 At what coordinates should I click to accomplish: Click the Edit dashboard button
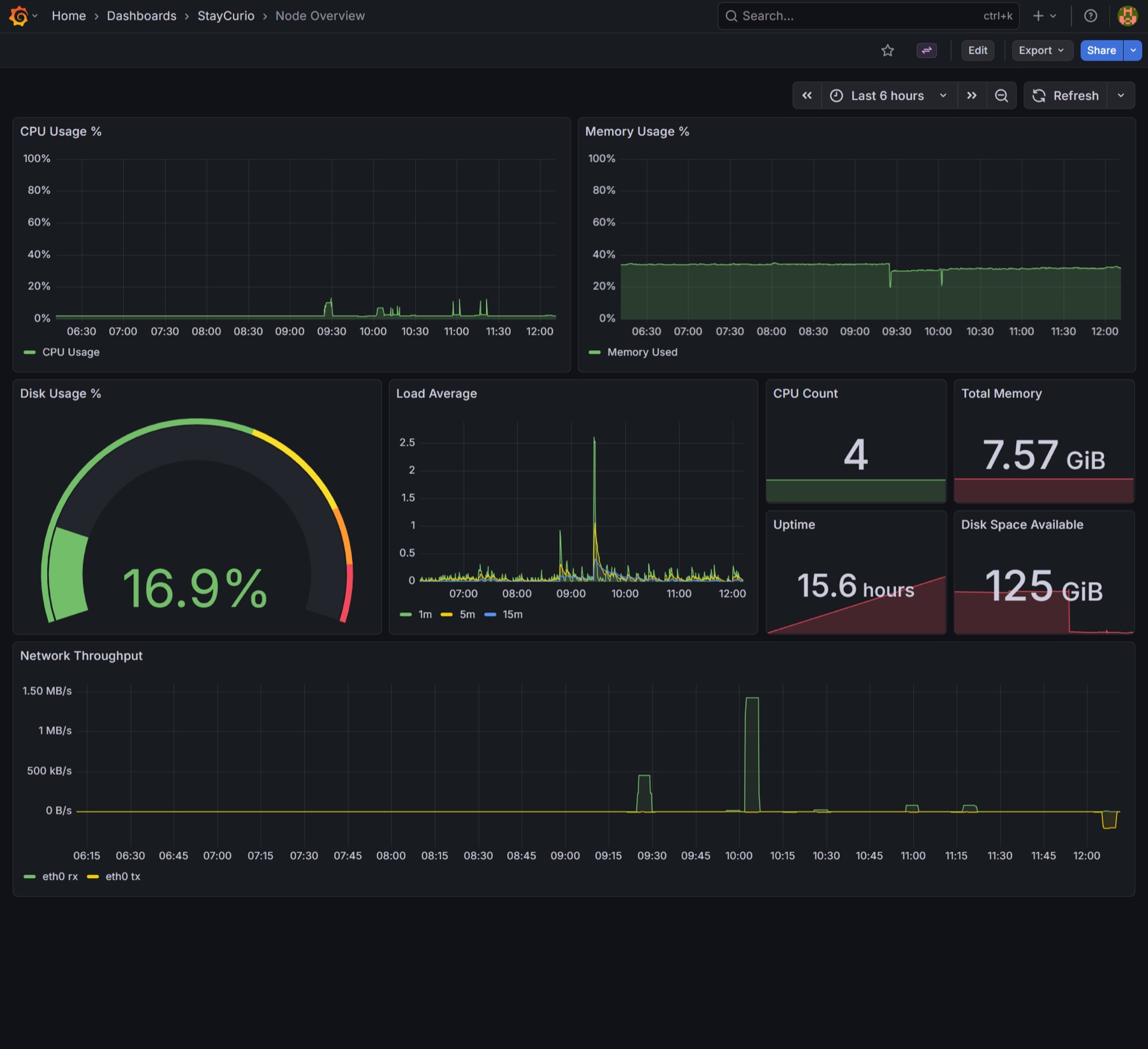pos(978,50)
